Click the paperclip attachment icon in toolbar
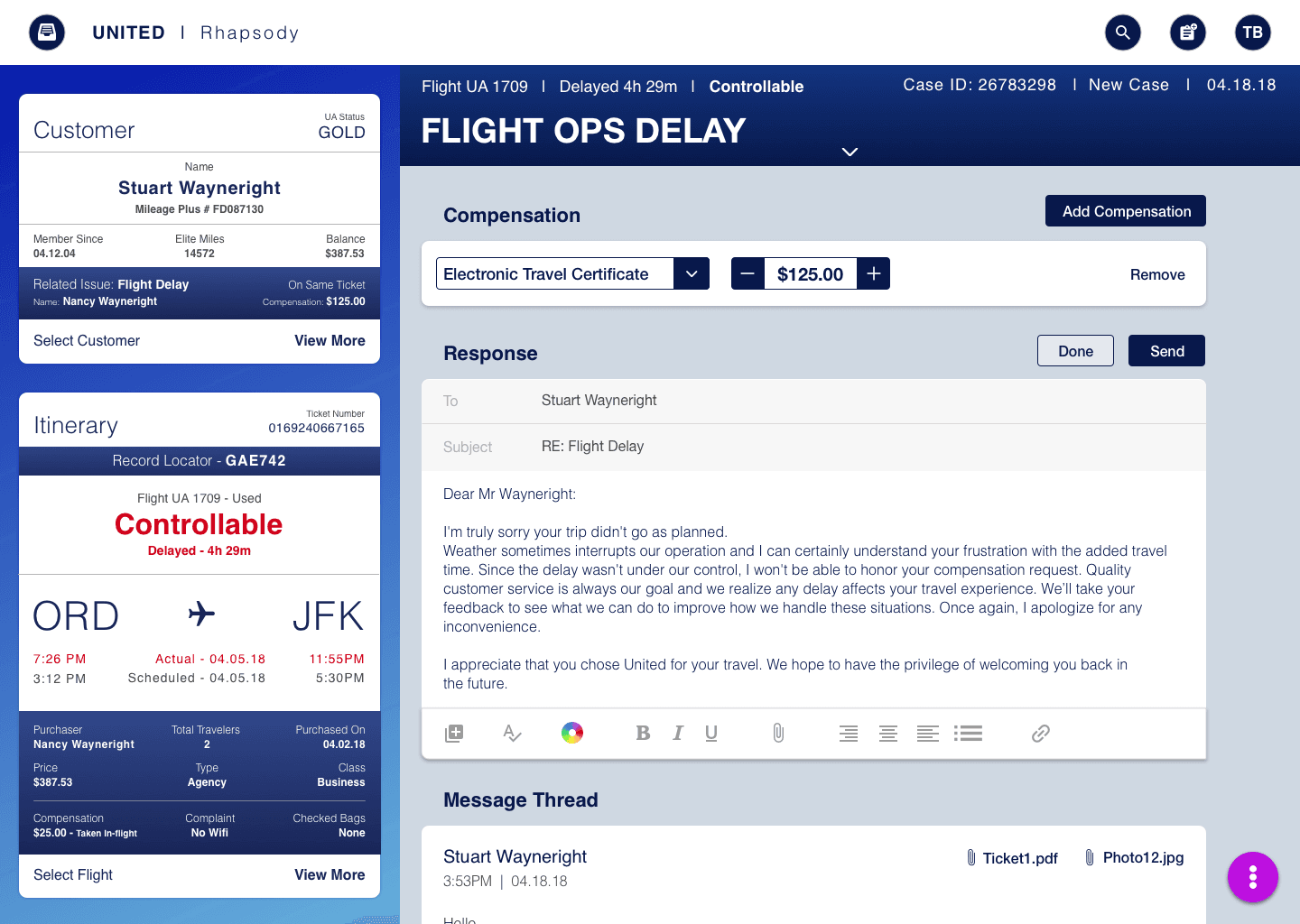This screenshot has width=1300, height=924. point(778,733)
